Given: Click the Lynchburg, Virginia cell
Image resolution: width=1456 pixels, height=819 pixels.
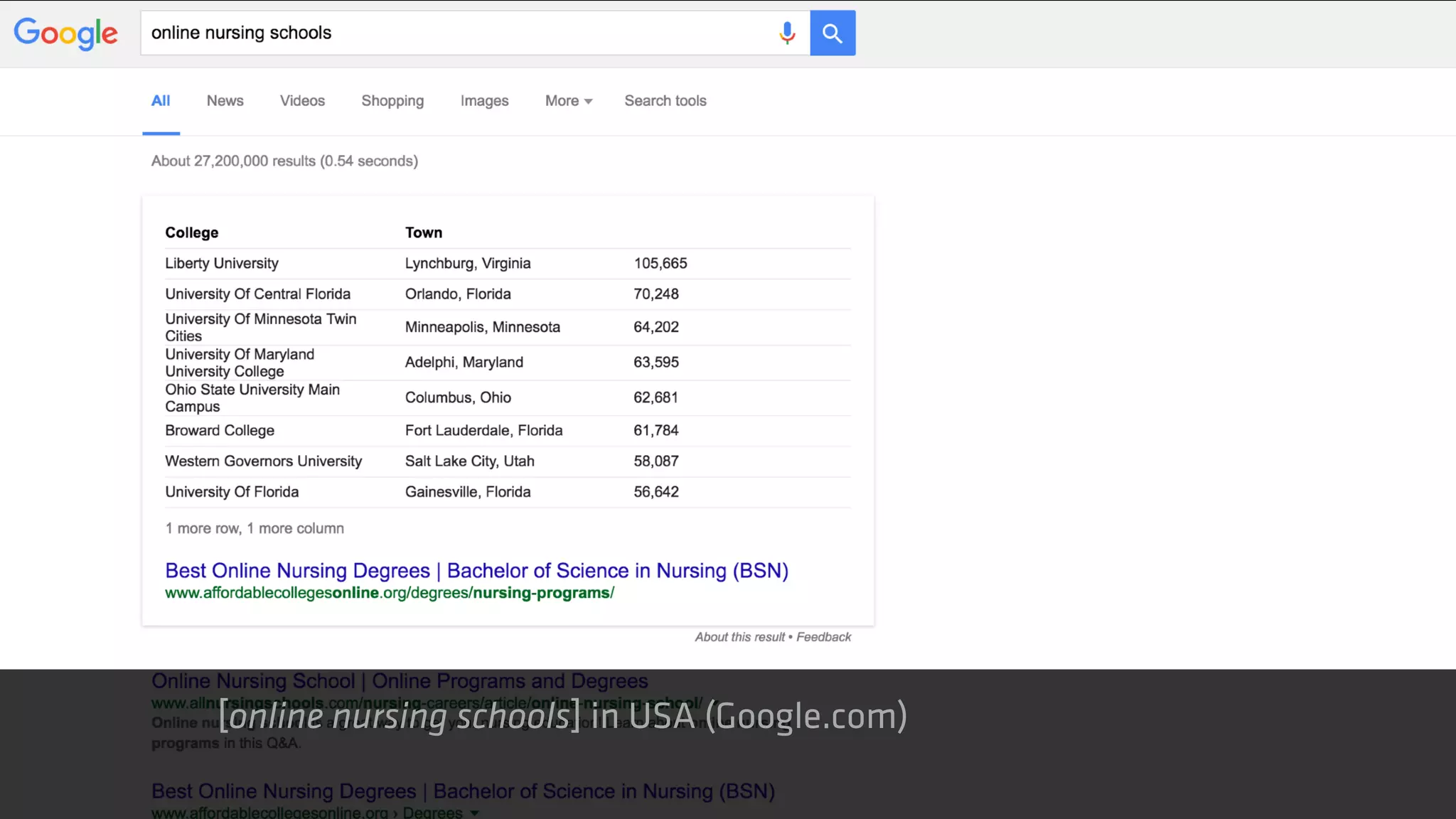Looking at the screenshot, I should [468, 263].
